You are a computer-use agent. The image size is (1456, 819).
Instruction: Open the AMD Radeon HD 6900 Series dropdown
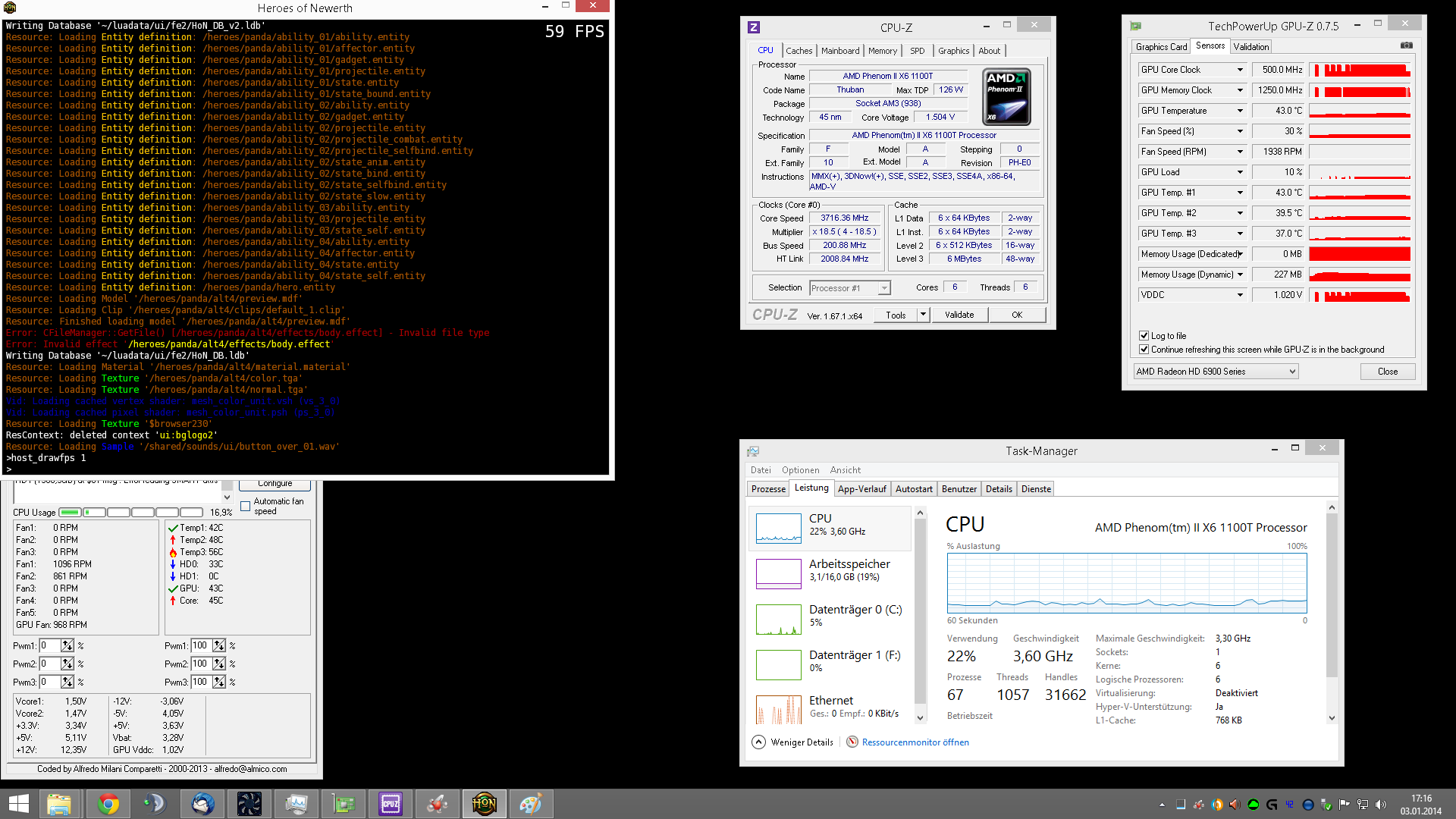(x=1216, y=372)
